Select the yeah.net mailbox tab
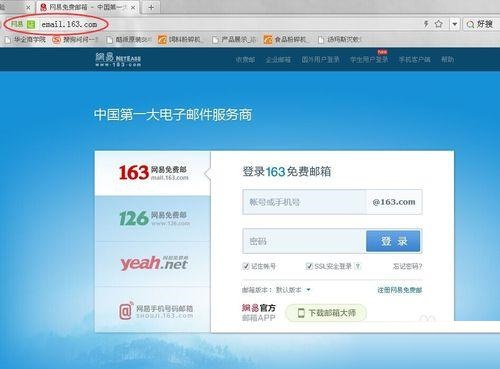This screenshot has height=369, width=500. point(153,263)
